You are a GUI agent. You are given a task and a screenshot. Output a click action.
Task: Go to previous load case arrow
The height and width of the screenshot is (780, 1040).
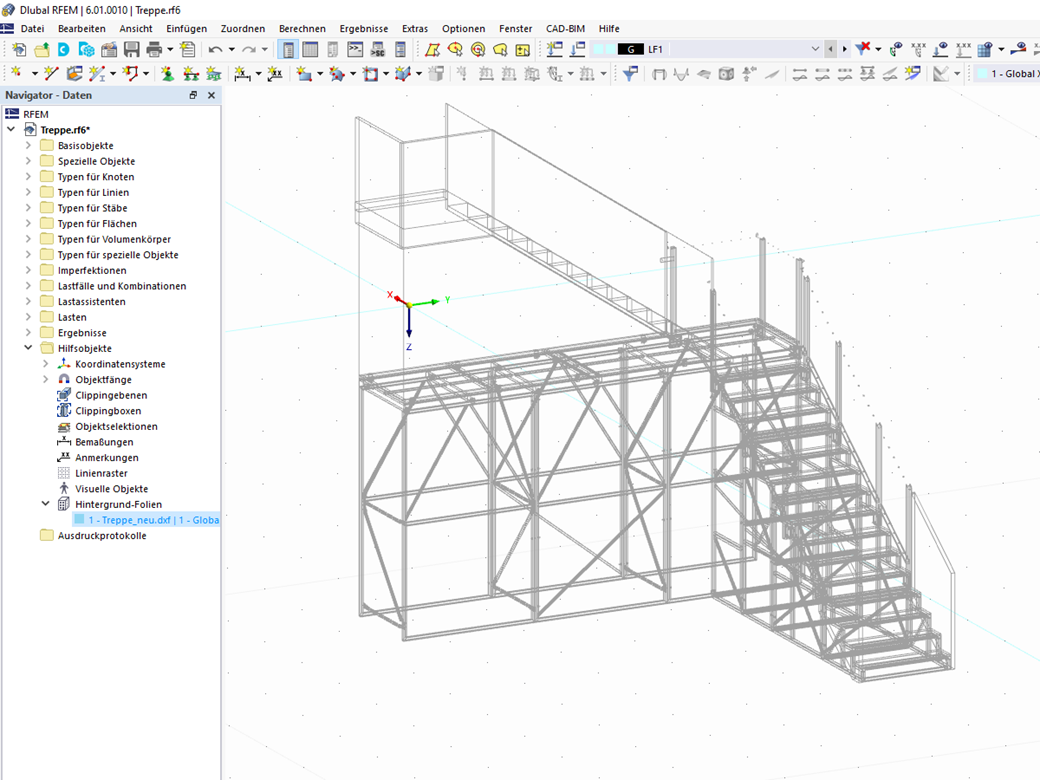pos(830,48)
